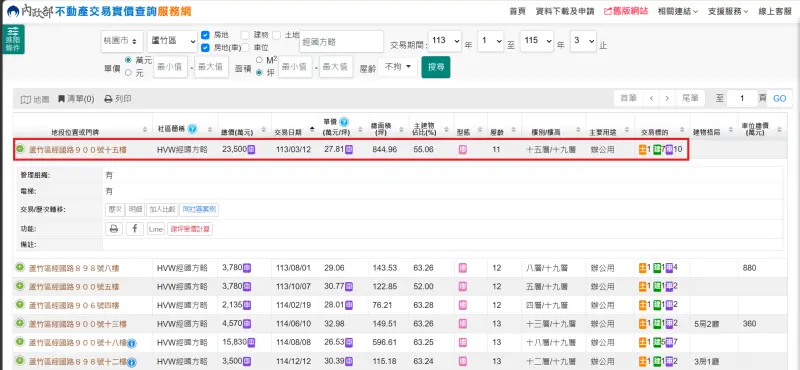Viewport: 800px width, 370px height.
Task: Expand the 支援服務 menu
Action: click(x=728, y=11)
